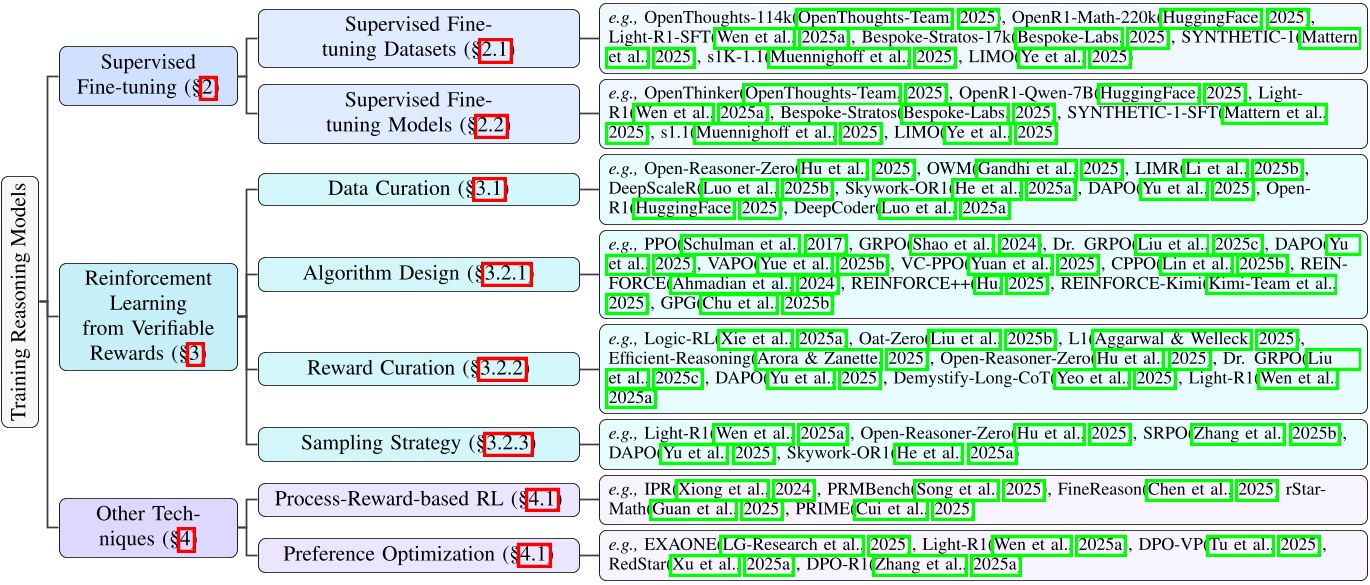Open the Kimi-Team et al. citation link

click(1270, 283)
